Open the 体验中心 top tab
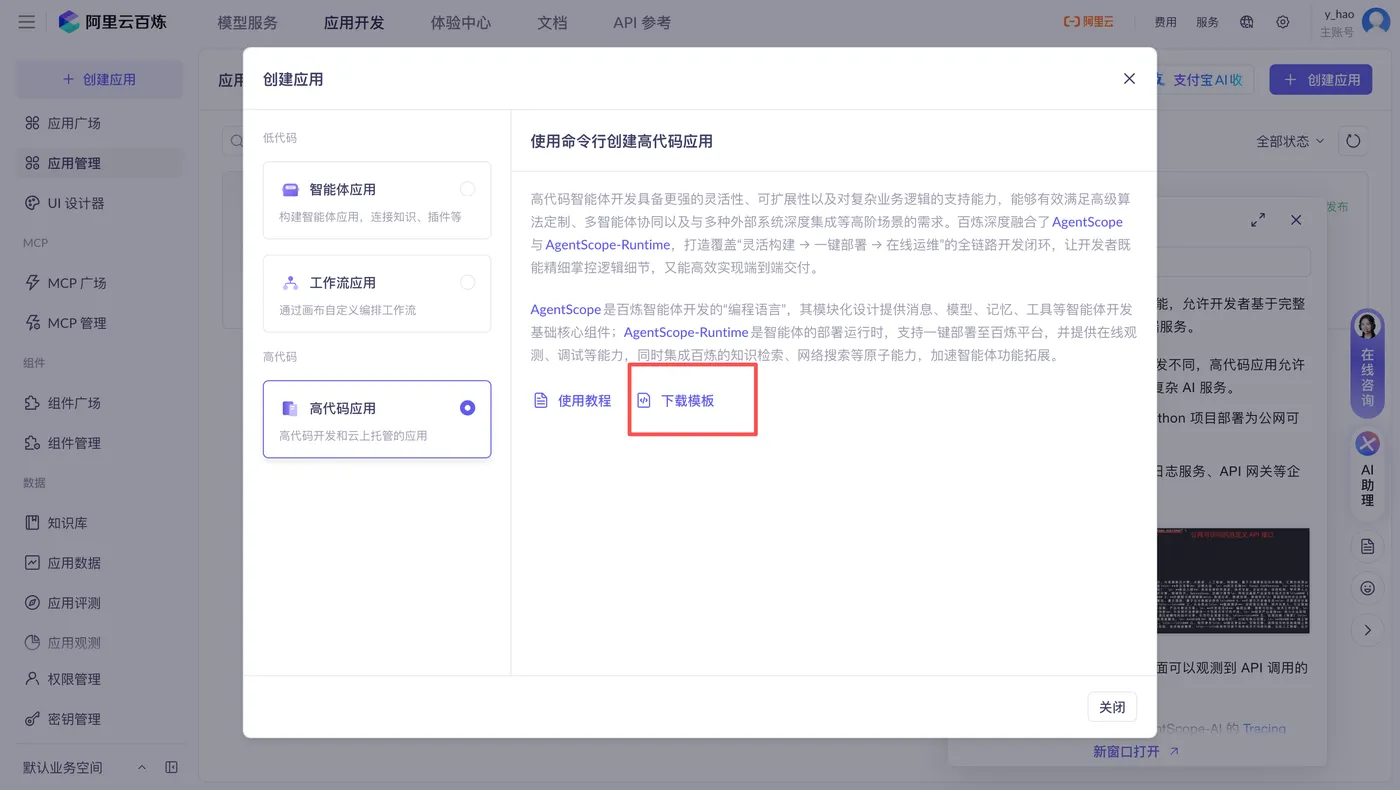 pyautogui.click(x=461, y=22)
